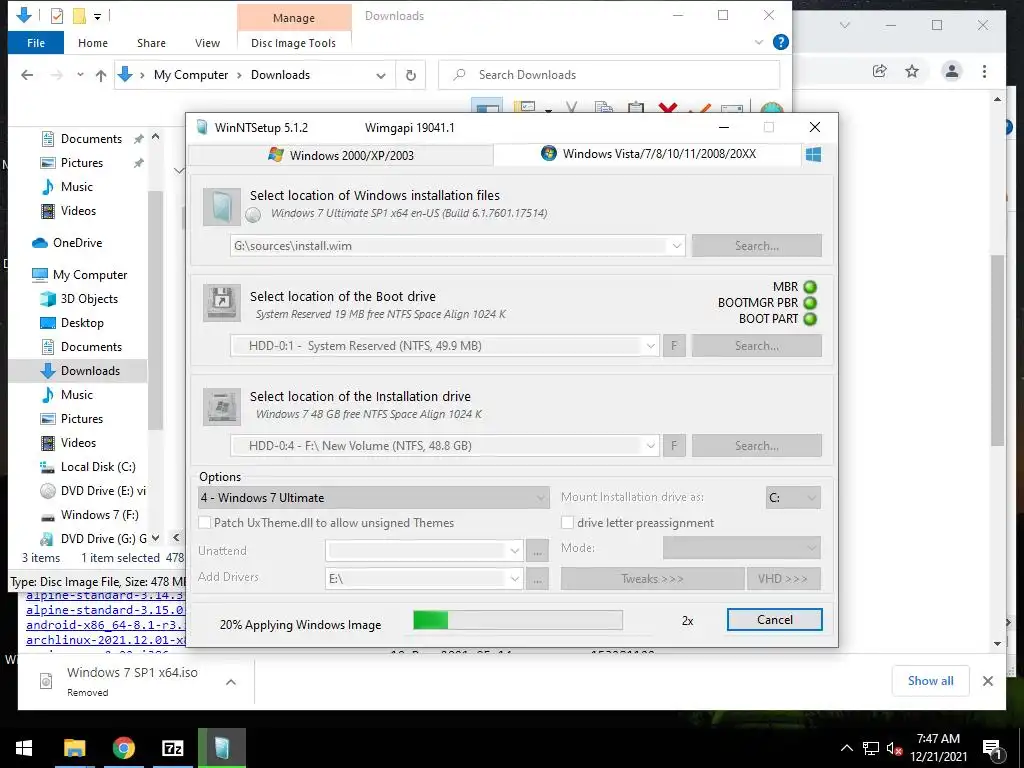Go up one folder level in Explorer
This screenshot has width=1024, height=768.
click(x=101, y=75)
